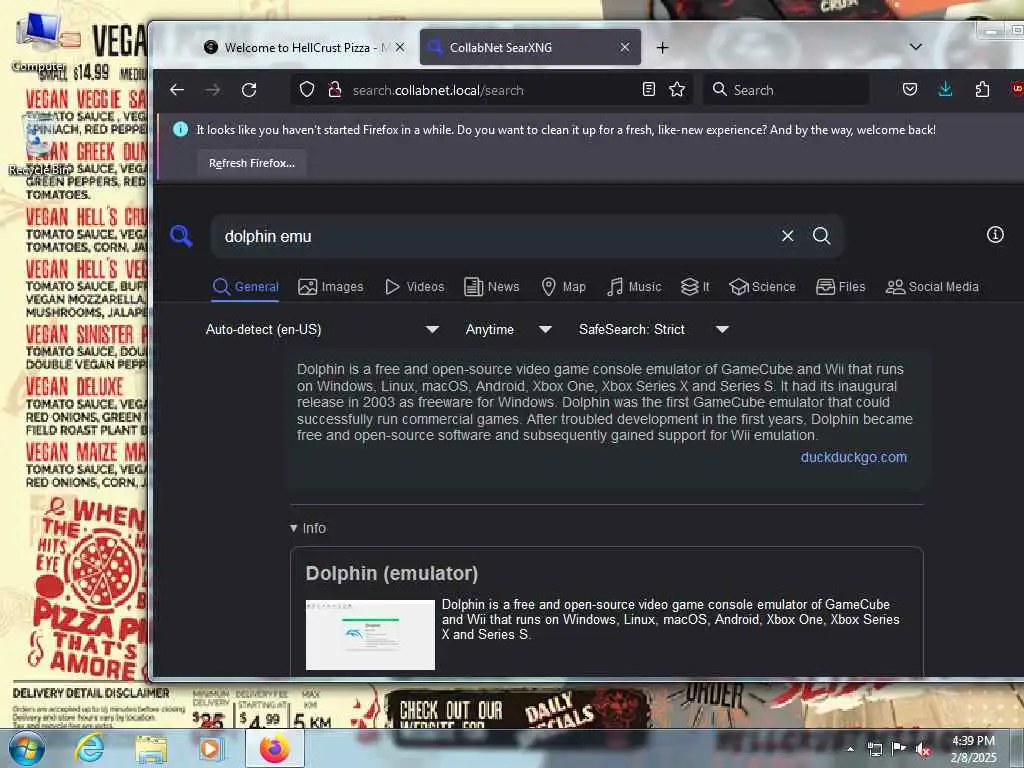Open Windows Explorer from taskbar

(151, 749)
